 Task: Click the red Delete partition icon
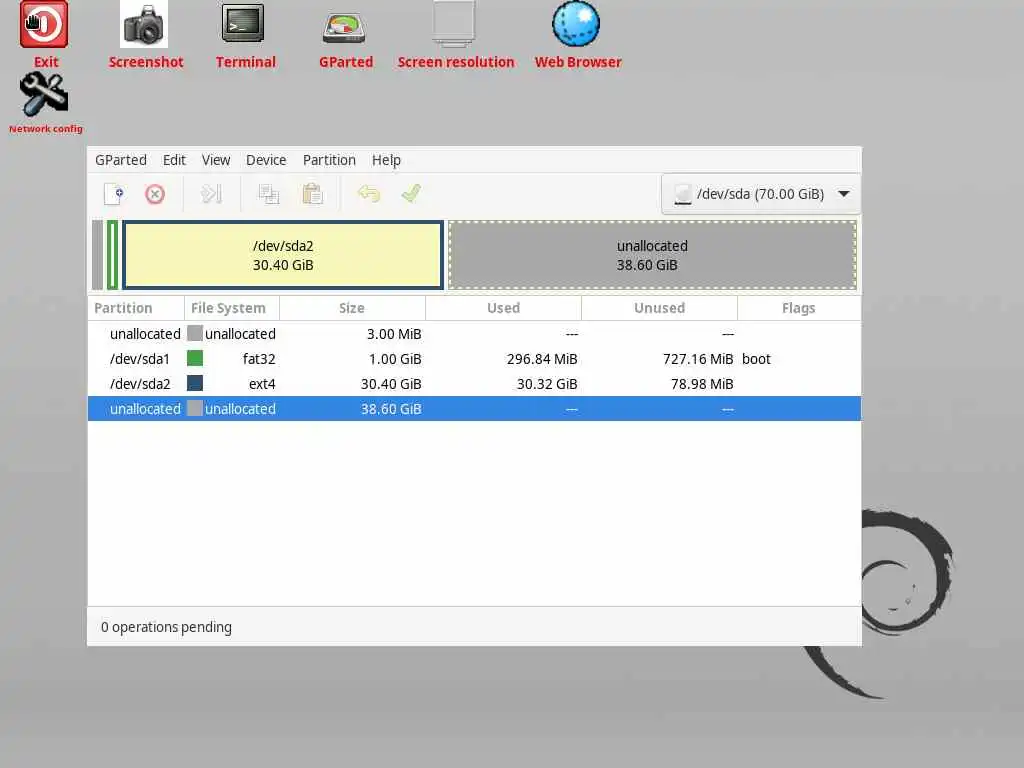tap(155, 194)
